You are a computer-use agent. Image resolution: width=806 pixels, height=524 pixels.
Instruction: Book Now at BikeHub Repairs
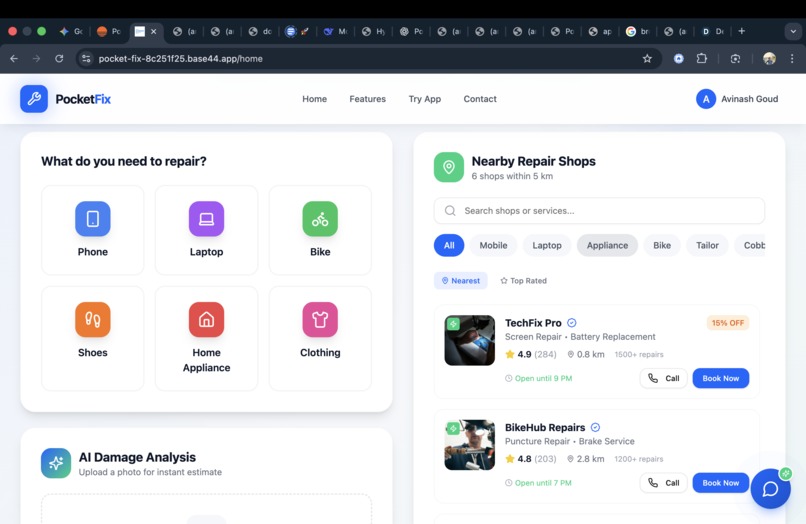click(x=720, y=483)
